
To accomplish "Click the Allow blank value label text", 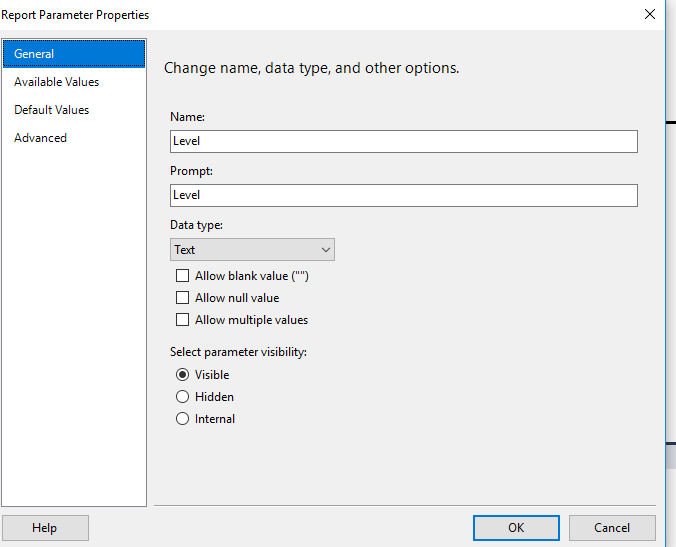I will (251, 276).
